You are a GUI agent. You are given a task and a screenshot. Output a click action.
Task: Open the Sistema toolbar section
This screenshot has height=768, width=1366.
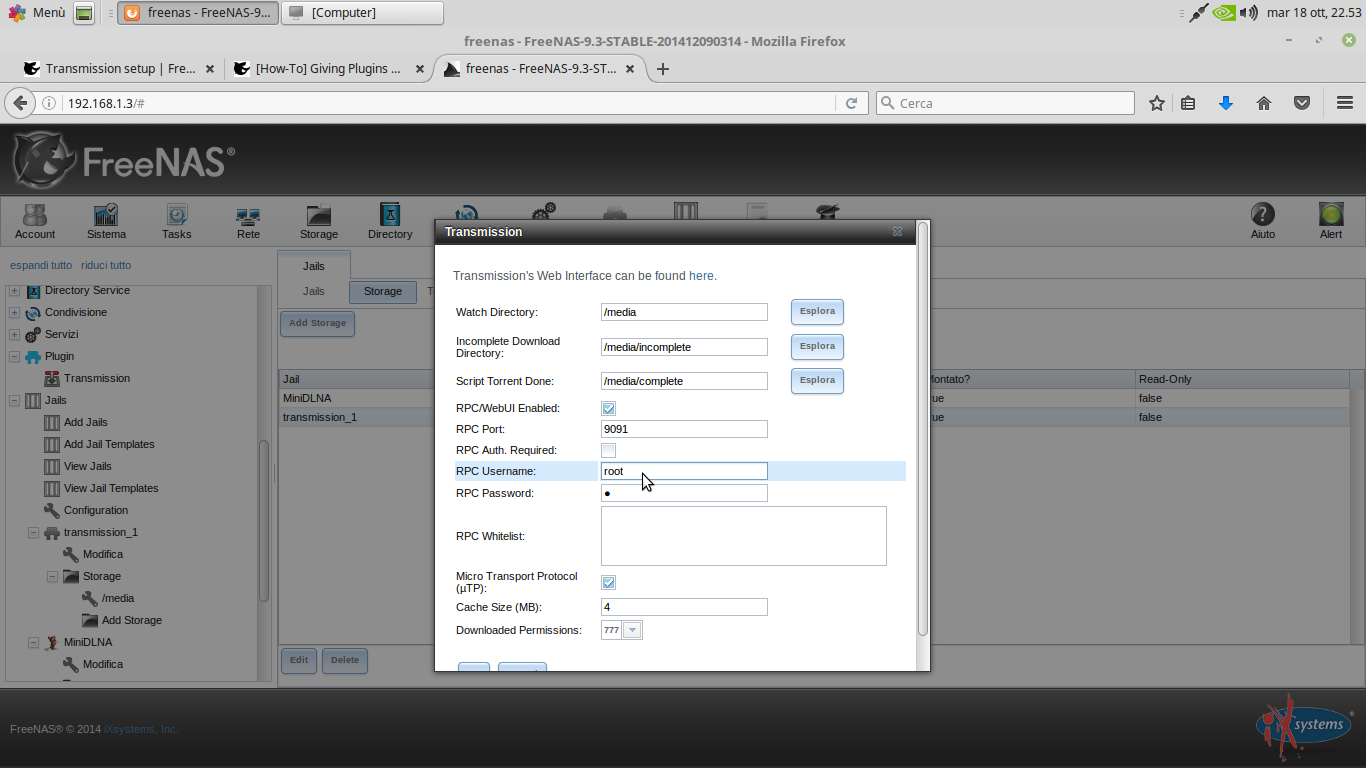pos(106,221)
